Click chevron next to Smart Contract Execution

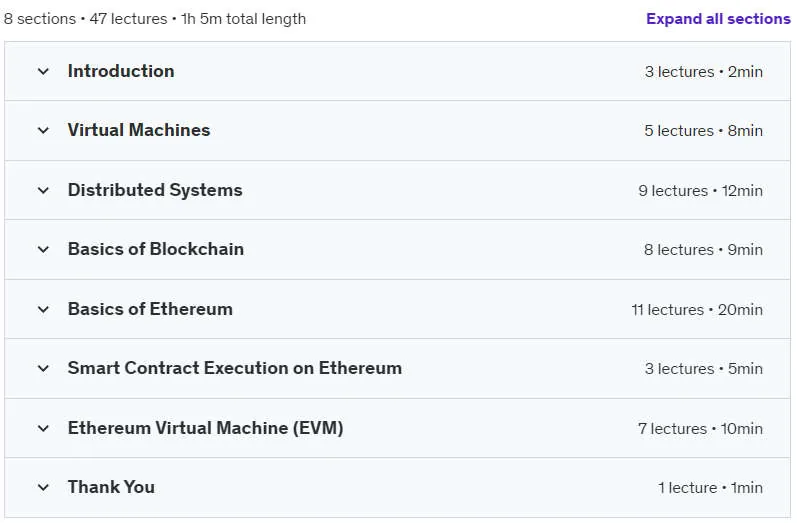pos(43,368)
